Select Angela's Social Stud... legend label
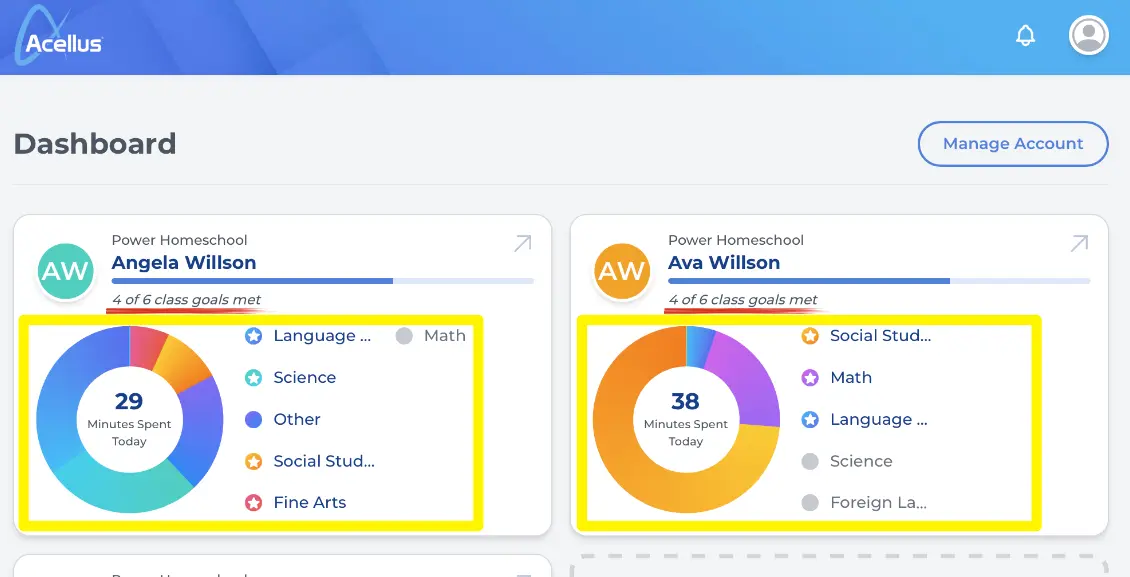The height and width of the screenshot is (577, 1130). tap(324, 461)
